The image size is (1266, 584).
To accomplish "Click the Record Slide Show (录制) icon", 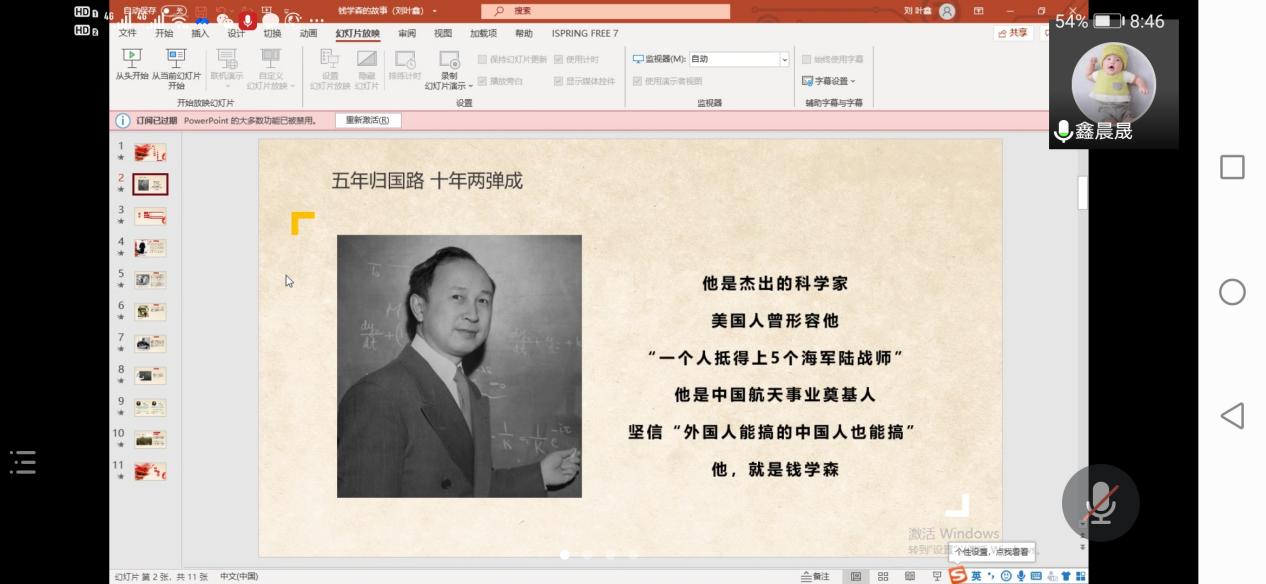I will click(449, 60).
